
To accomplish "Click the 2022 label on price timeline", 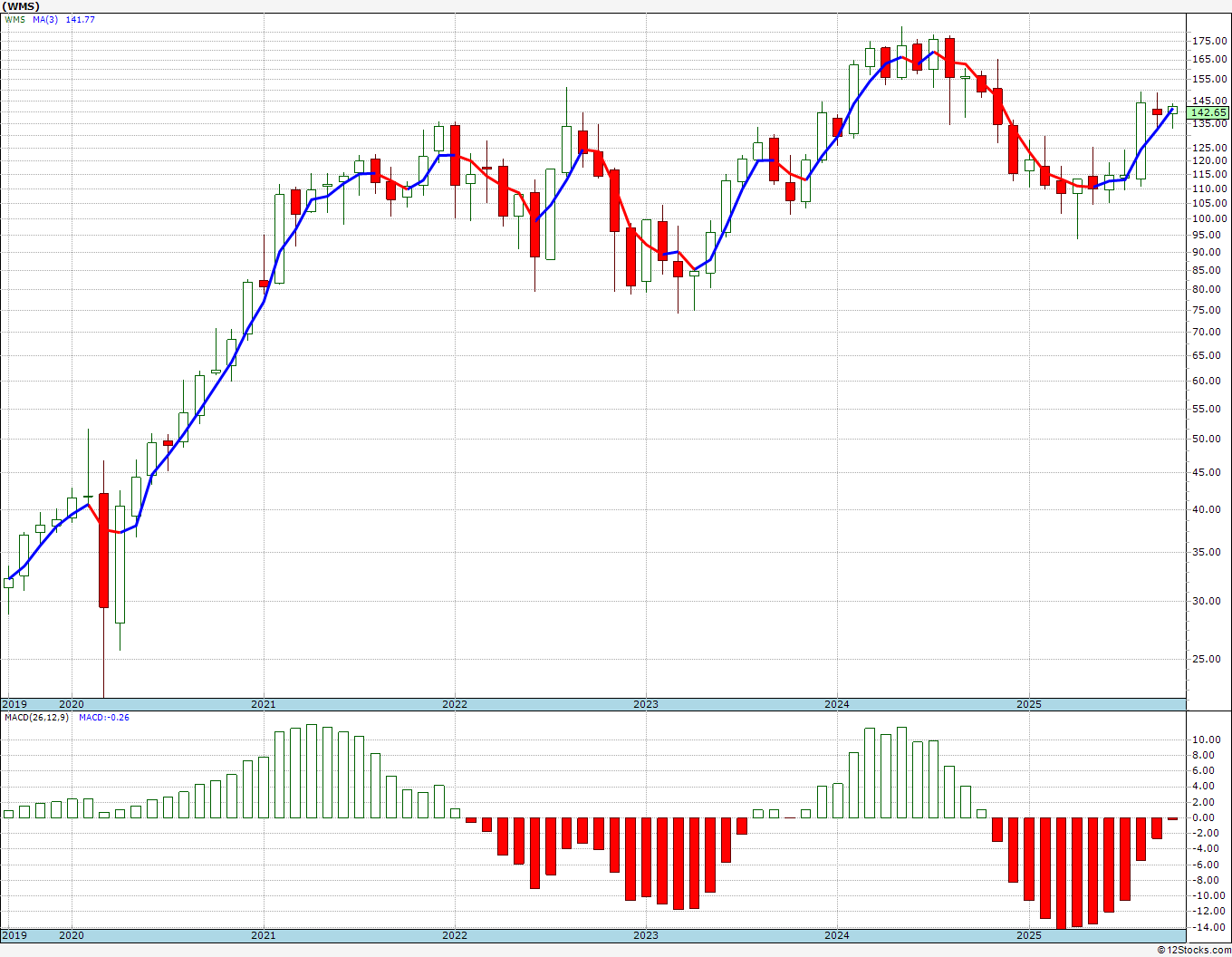I will pos(454,704).
